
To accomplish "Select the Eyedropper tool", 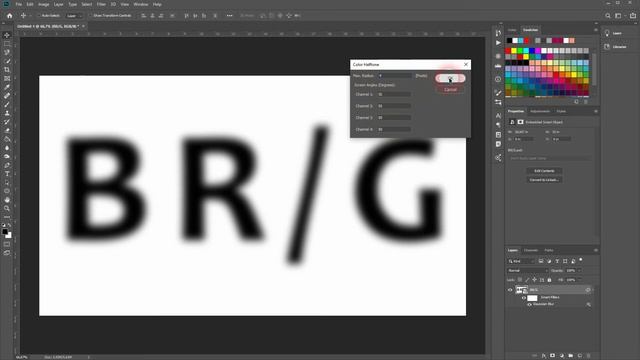I will (7, 87).
